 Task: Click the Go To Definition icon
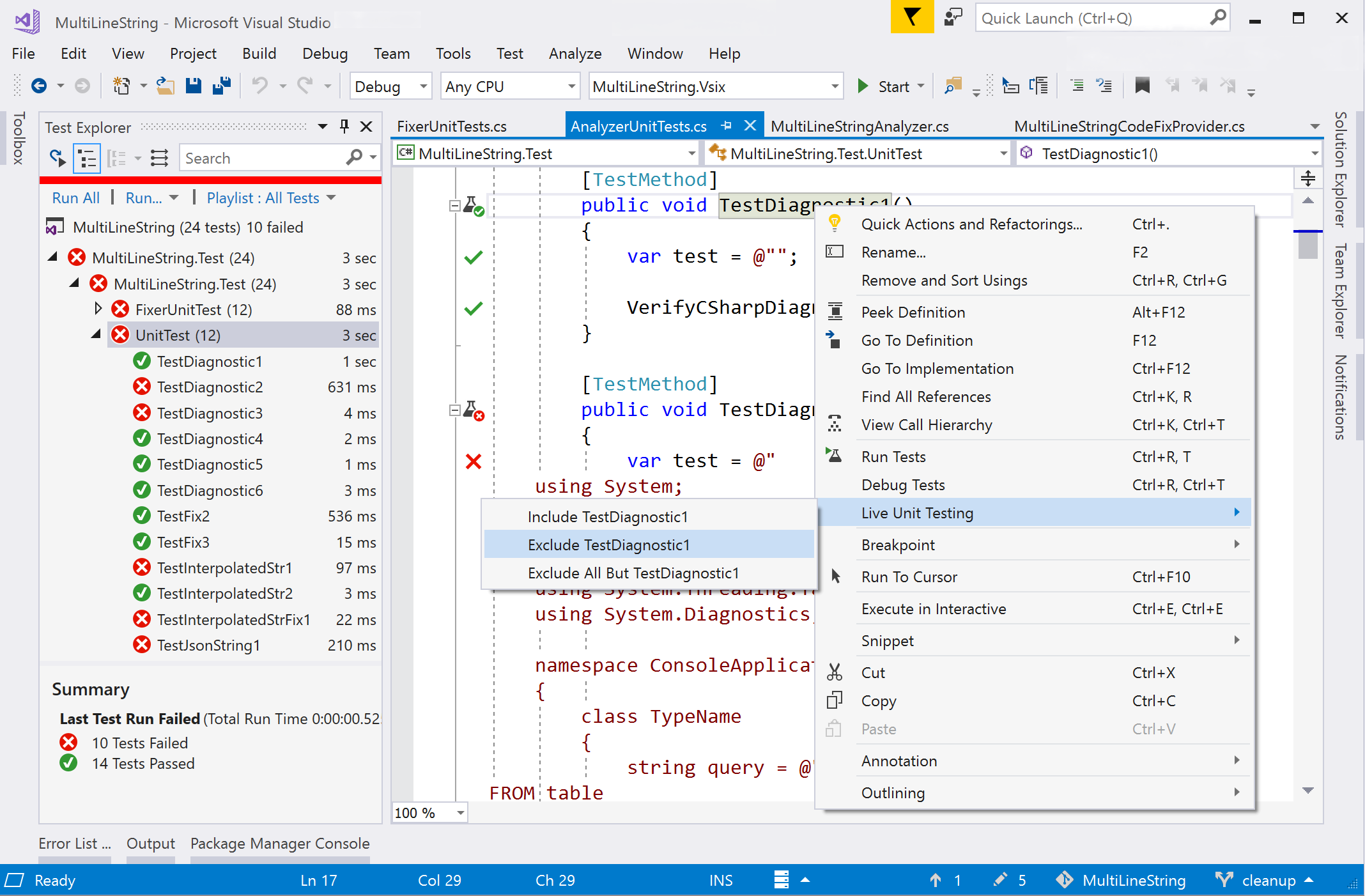[834, 340]
